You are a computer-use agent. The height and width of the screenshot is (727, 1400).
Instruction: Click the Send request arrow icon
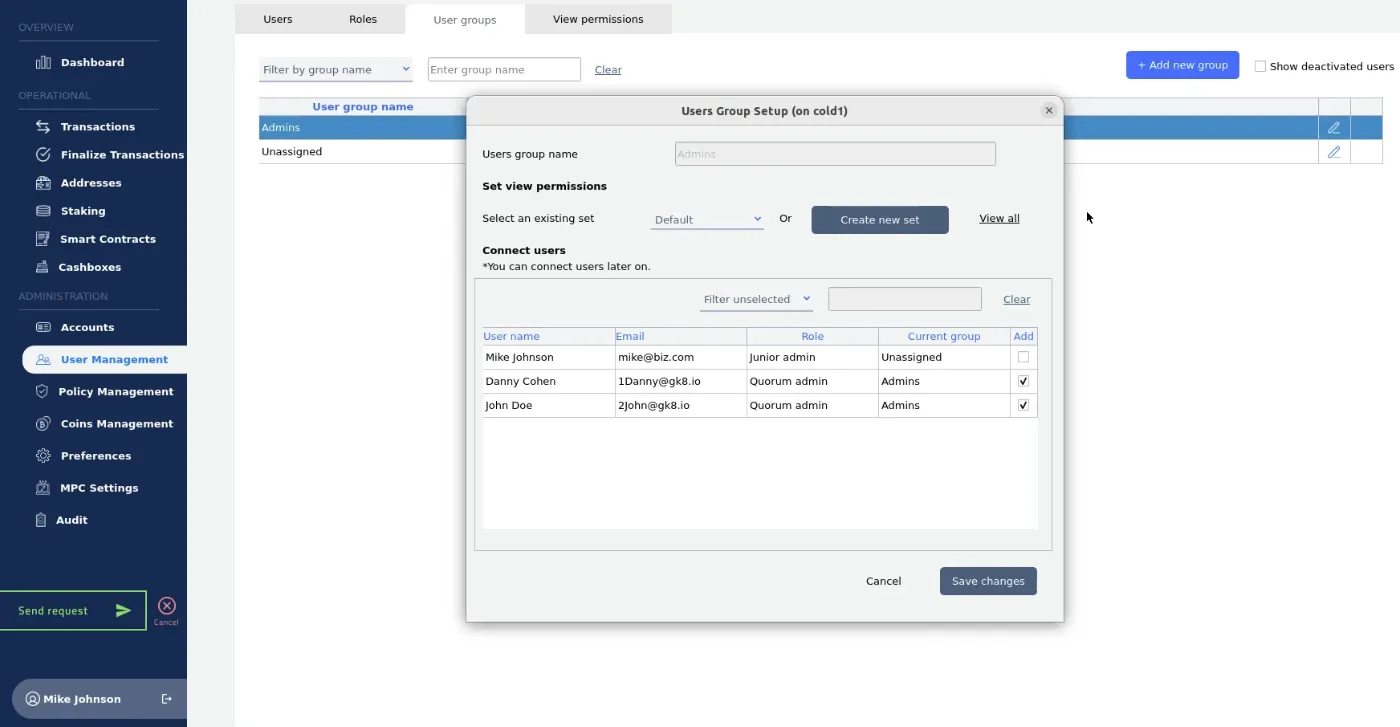(123, 611)
